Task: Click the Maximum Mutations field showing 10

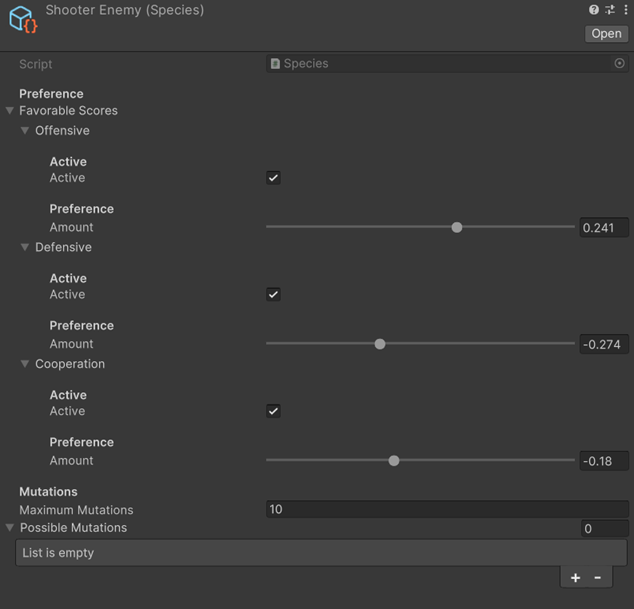Action: point(447,509)
